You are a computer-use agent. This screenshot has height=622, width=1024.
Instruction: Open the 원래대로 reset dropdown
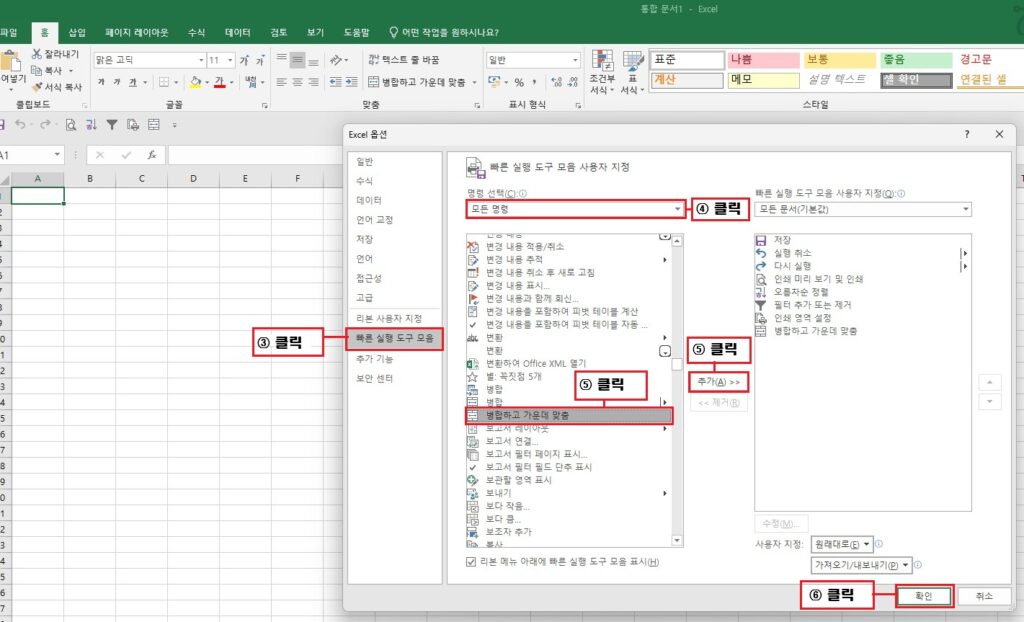pyautogui.click(x=841, y=544)
